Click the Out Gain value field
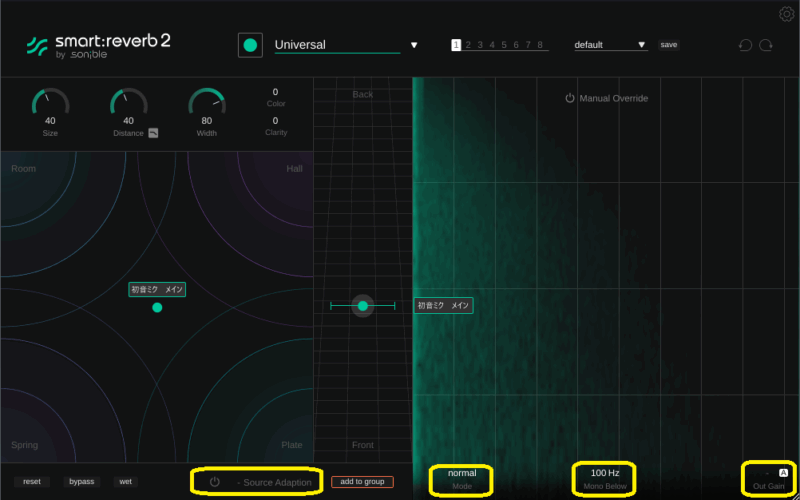This screenshot has width=800, height=500. [767, 473]
